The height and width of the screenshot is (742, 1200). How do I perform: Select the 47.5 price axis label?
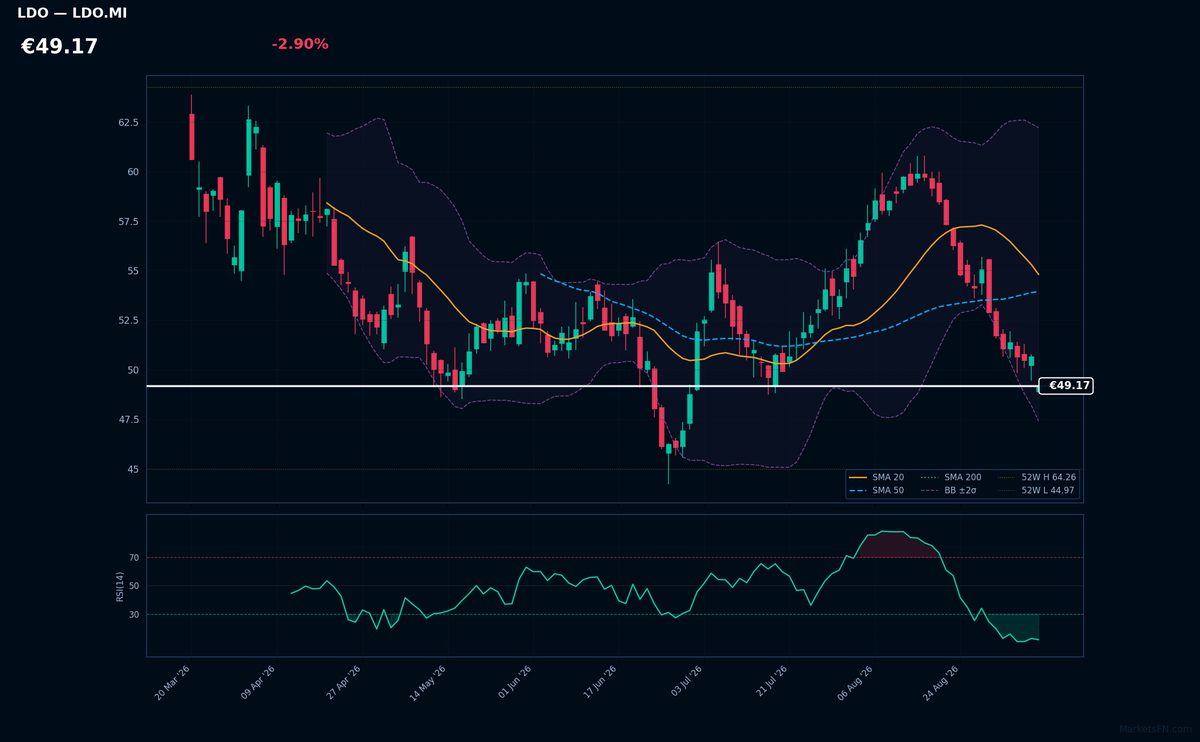coord(128,420)
